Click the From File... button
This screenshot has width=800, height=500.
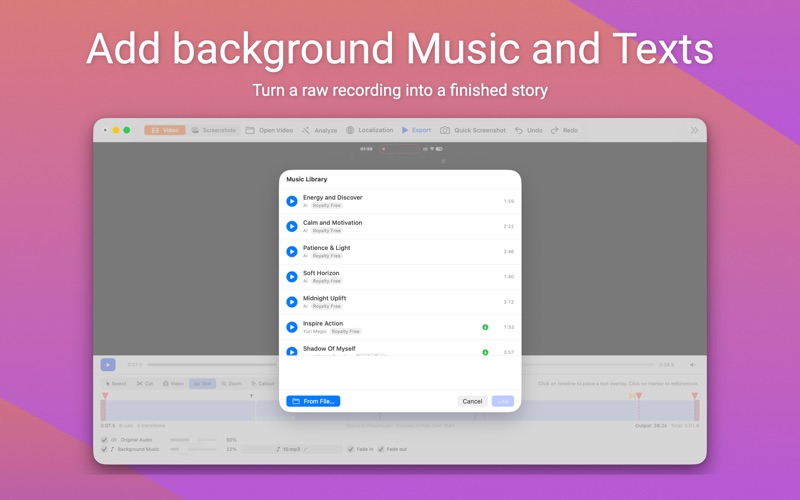click(313, 401)
